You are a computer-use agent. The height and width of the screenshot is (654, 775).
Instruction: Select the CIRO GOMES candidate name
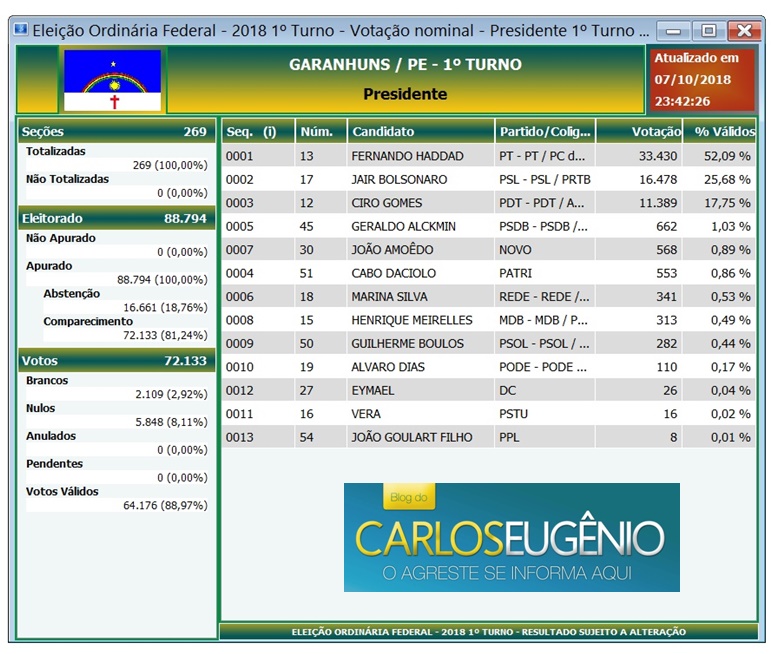click(x=387, y=203)
